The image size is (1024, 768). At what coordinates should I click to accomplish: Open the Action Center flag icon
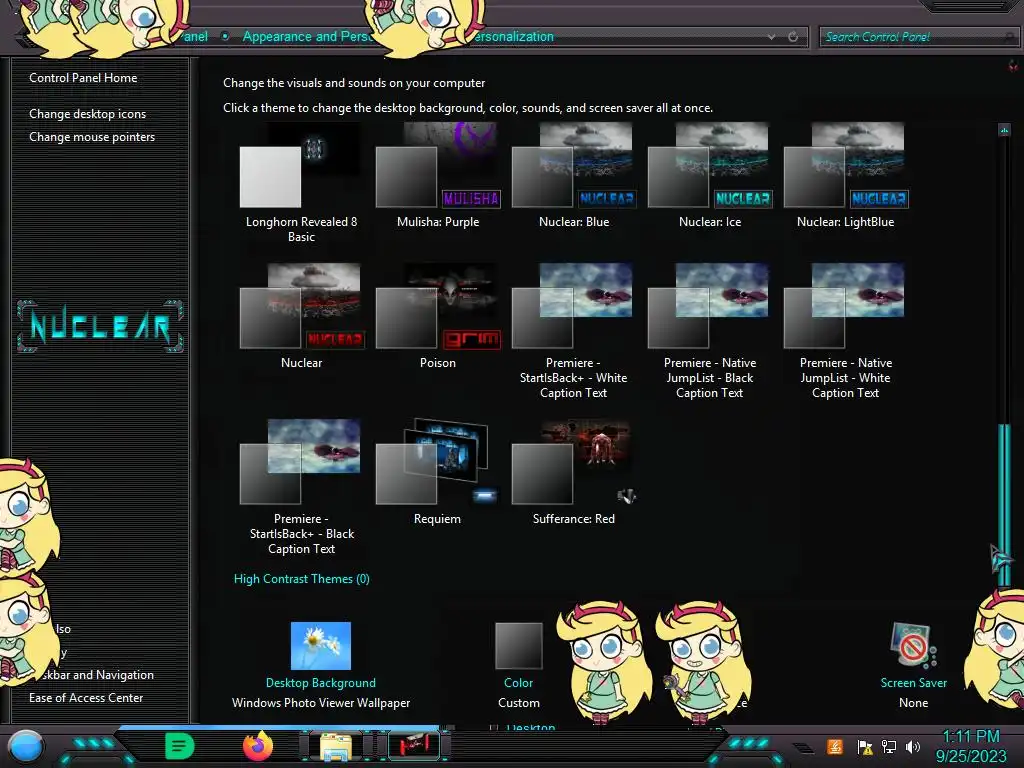click(x=865, y=746)
